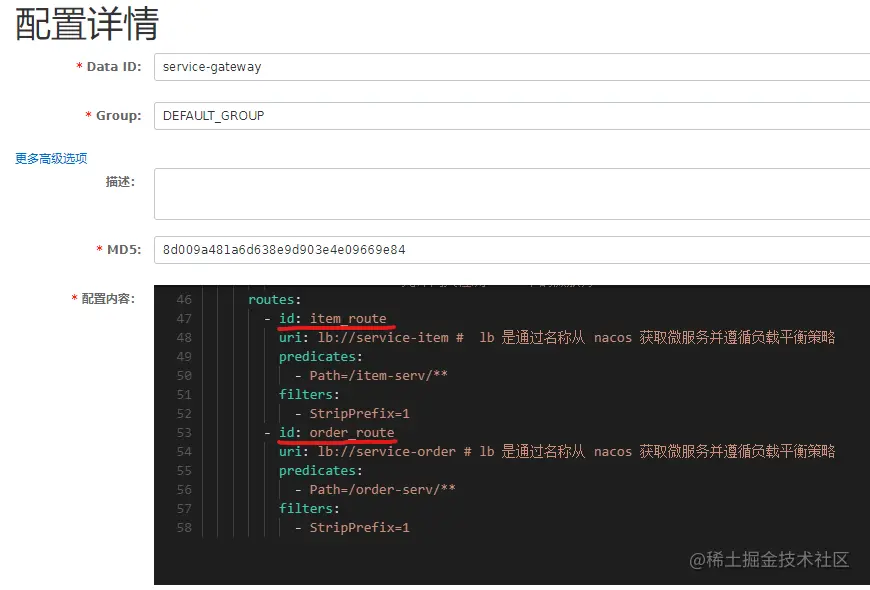Click predicates: above Path=/item-serv/**
This screenshot has width=870, height=590.
[x=321, y=356]
